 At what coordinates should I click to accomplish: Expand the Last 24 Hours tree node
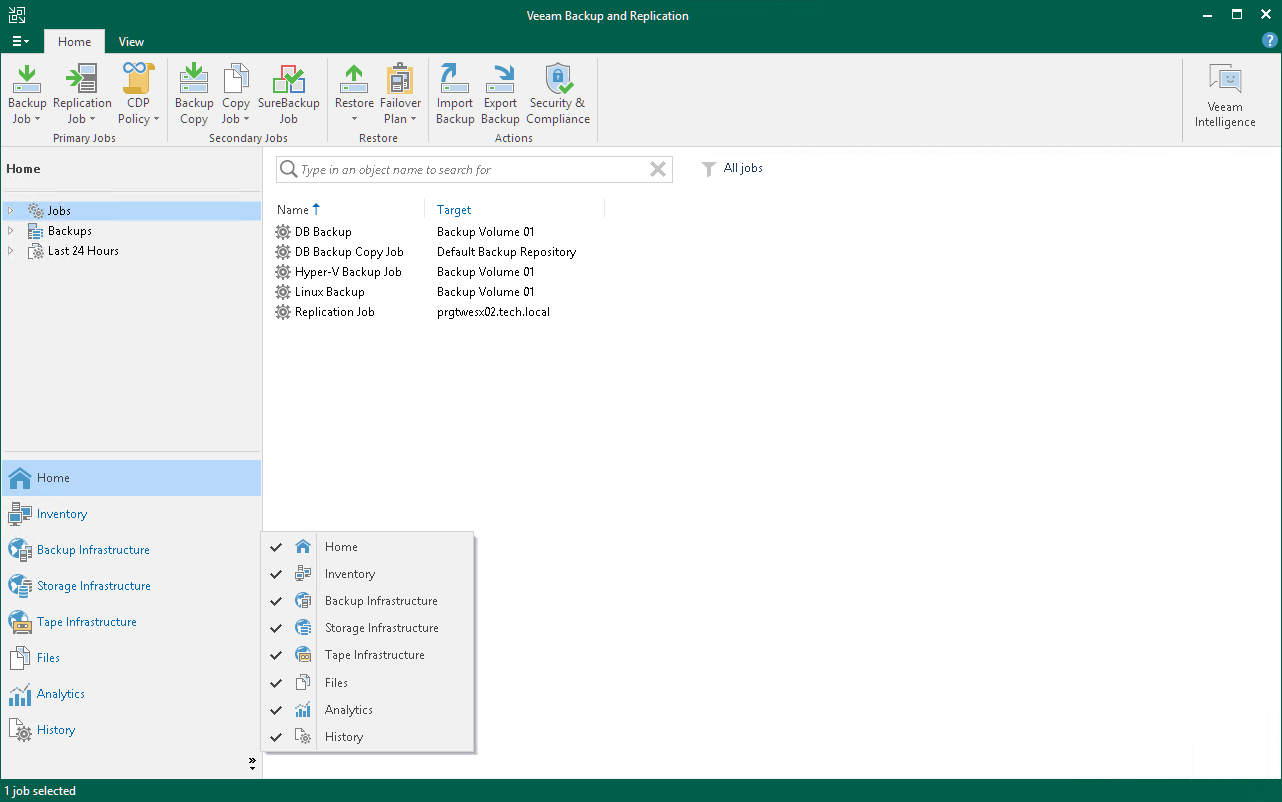coord(11,251)
